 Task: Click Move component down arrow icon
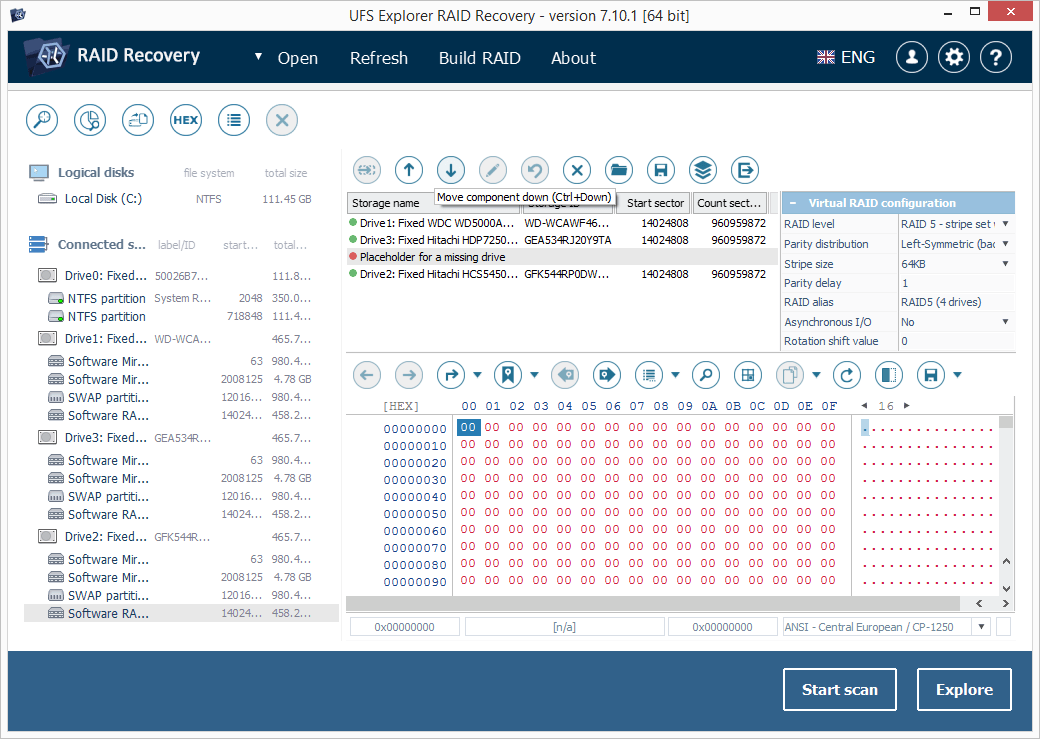click(451, 170)
